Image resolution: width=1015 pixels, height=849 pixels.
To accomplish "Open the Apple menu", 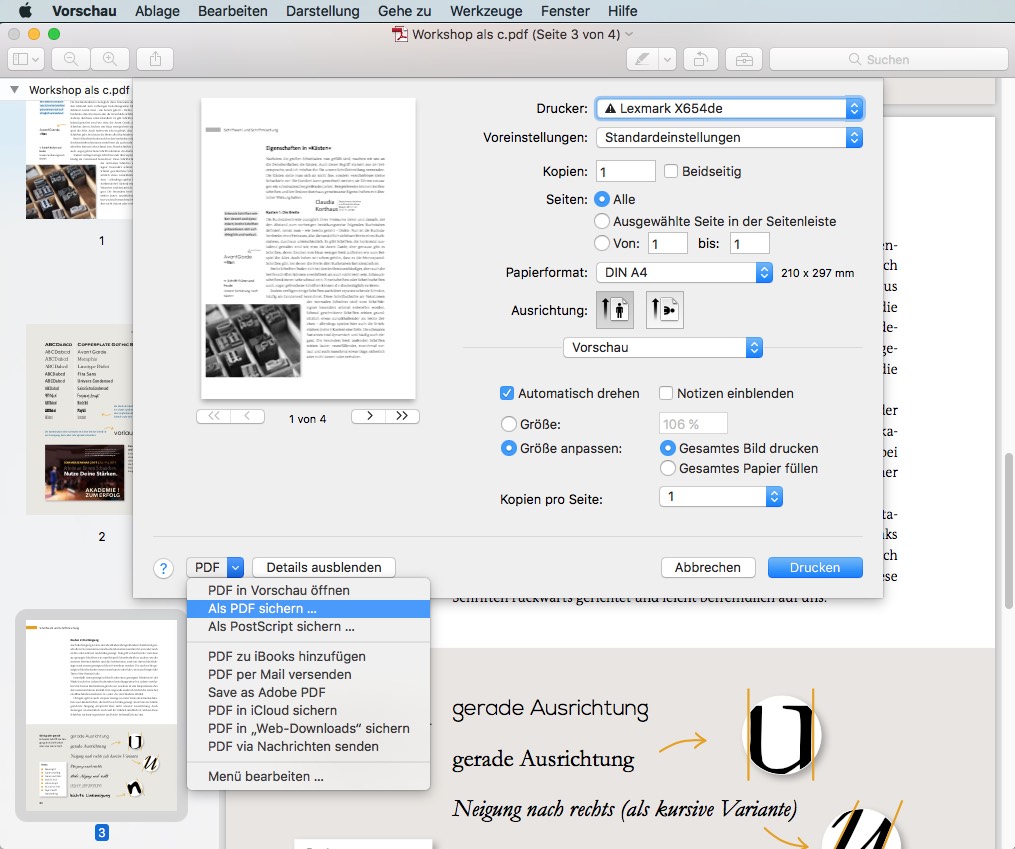I will (25, 10).
